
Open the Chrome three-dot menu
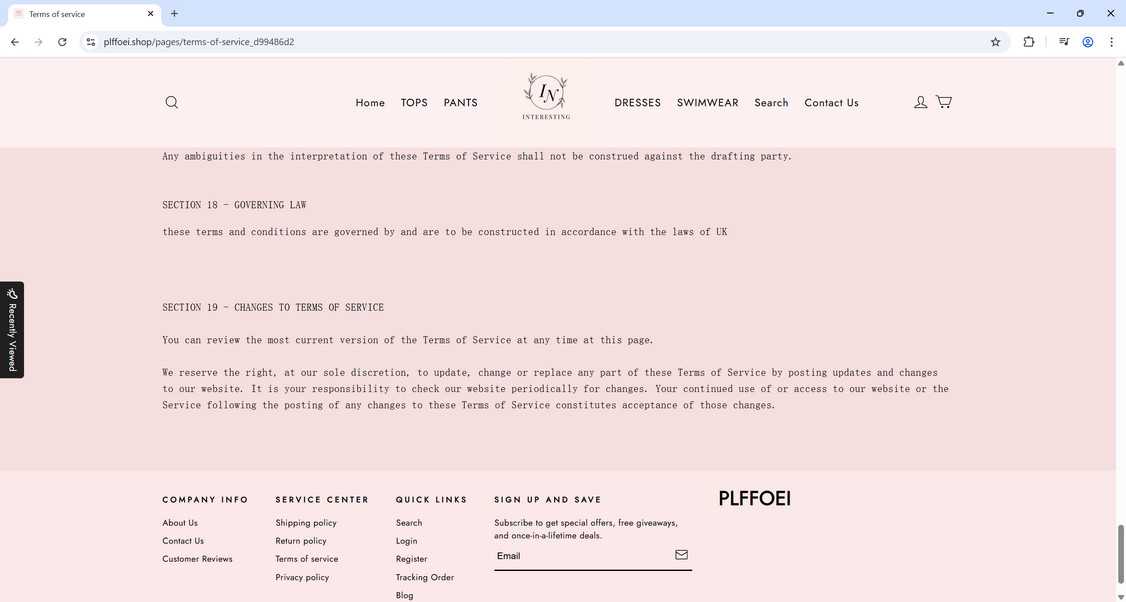1112,42
